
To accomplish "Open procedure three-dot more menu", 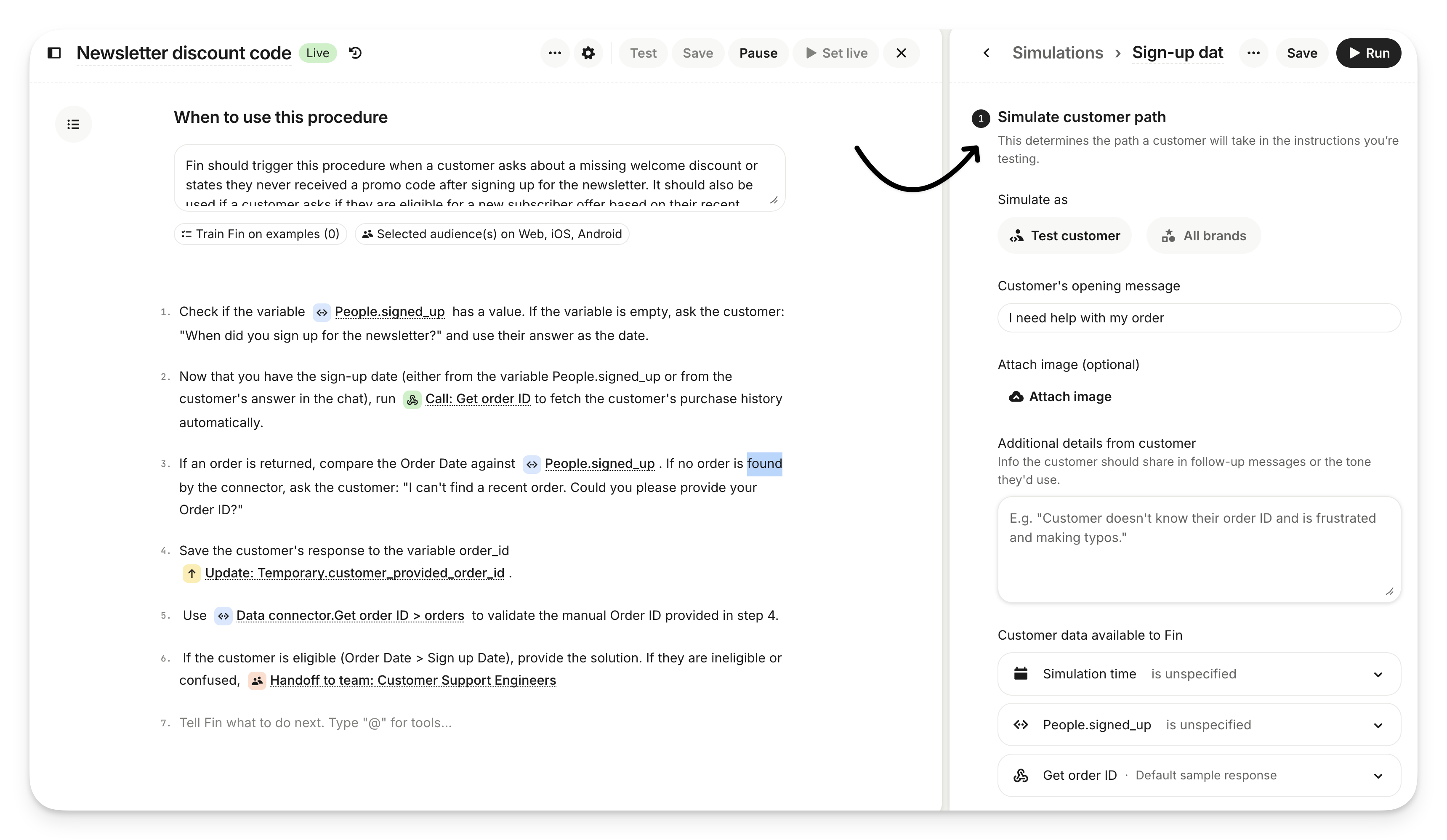I will click(555, 53).
